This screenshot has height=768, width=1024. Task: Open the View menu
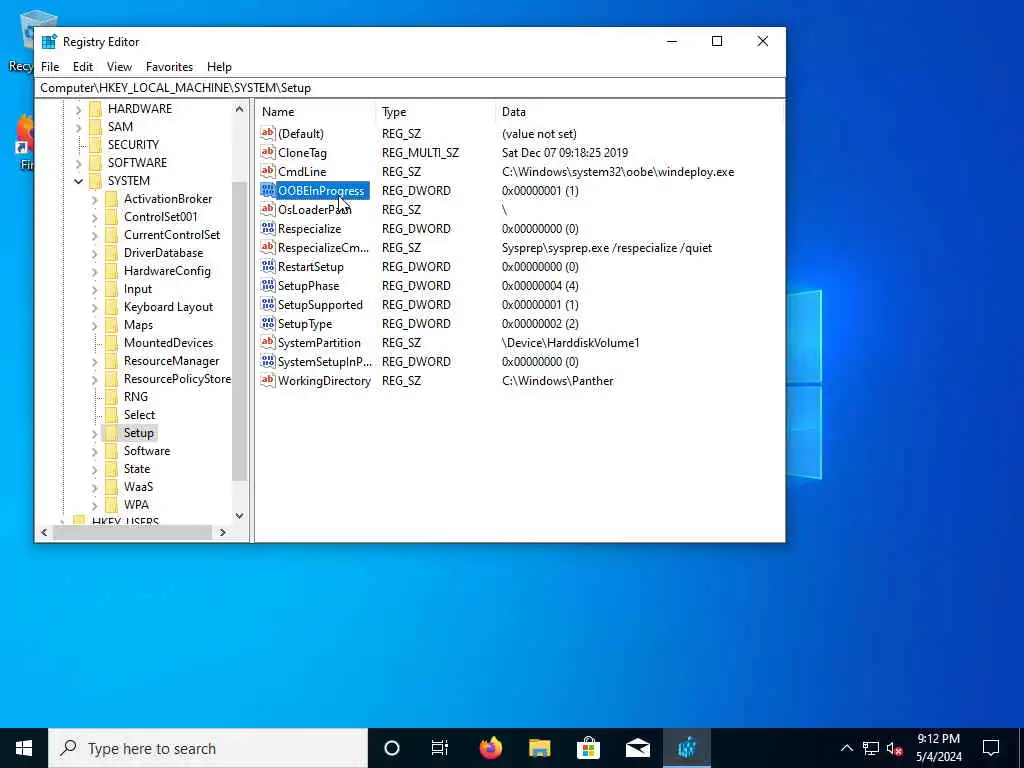(120, 67)
